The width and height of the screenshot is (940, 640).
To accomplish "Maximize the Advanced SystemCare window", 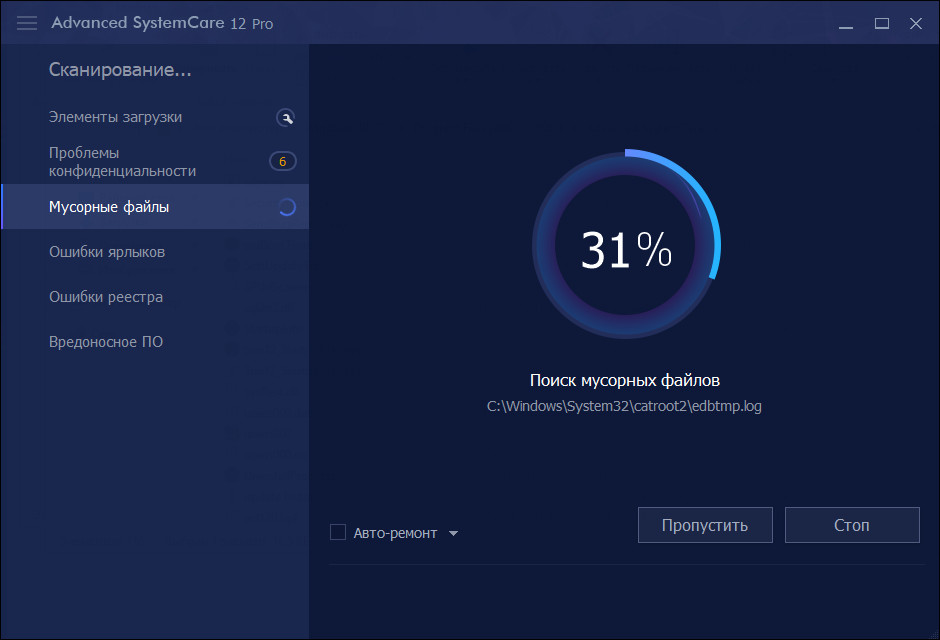I will (882, 23).
